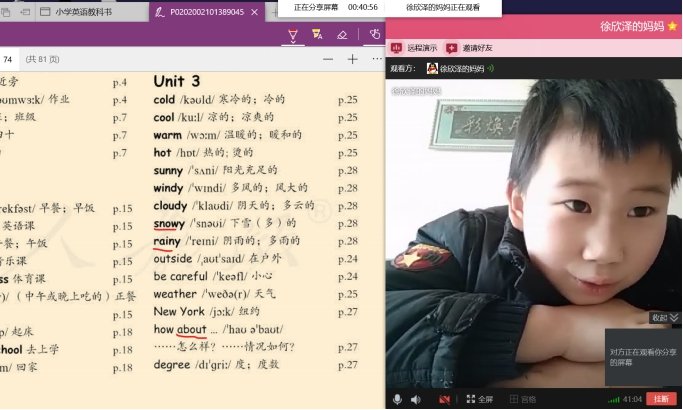The width and height of the screenshot is (683, 410).
Task: Zoom in with the plus button
Action: (x=352, y=59)
